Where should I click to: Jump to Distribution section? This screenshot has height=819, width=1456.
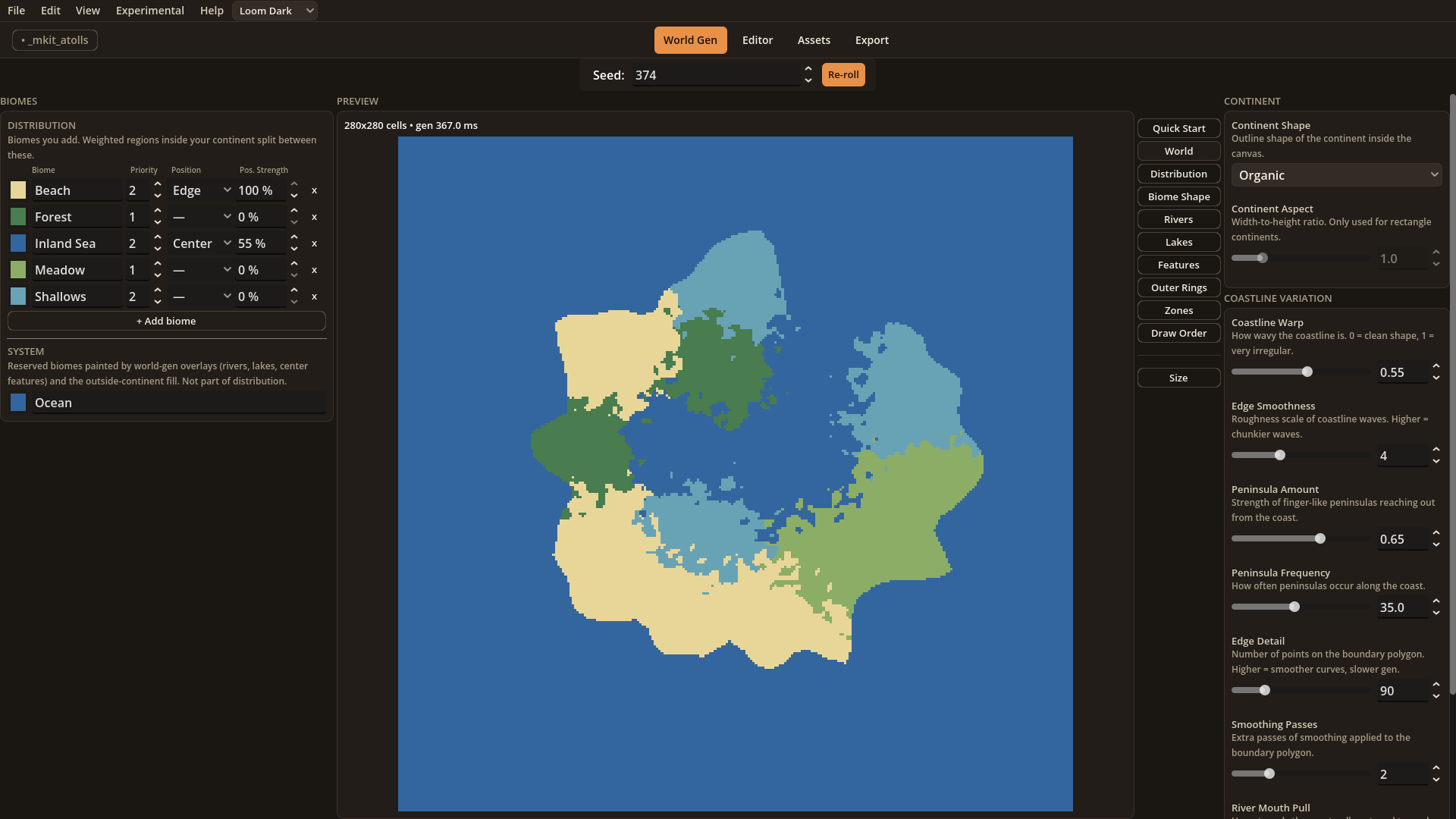(1178, 174)
